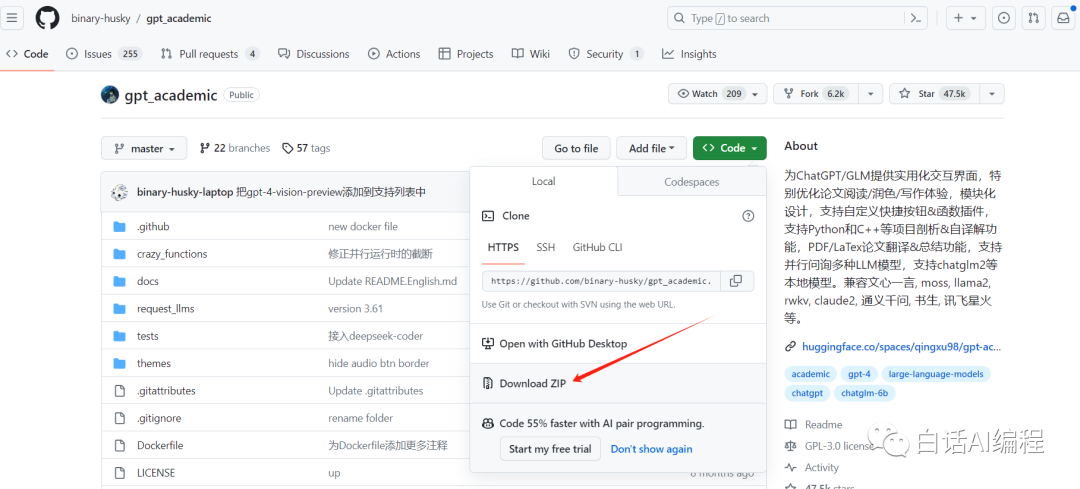The image size is (1080, 489).
Task: Go to GitHub home via Octocat logo
Action: [48, 19]
